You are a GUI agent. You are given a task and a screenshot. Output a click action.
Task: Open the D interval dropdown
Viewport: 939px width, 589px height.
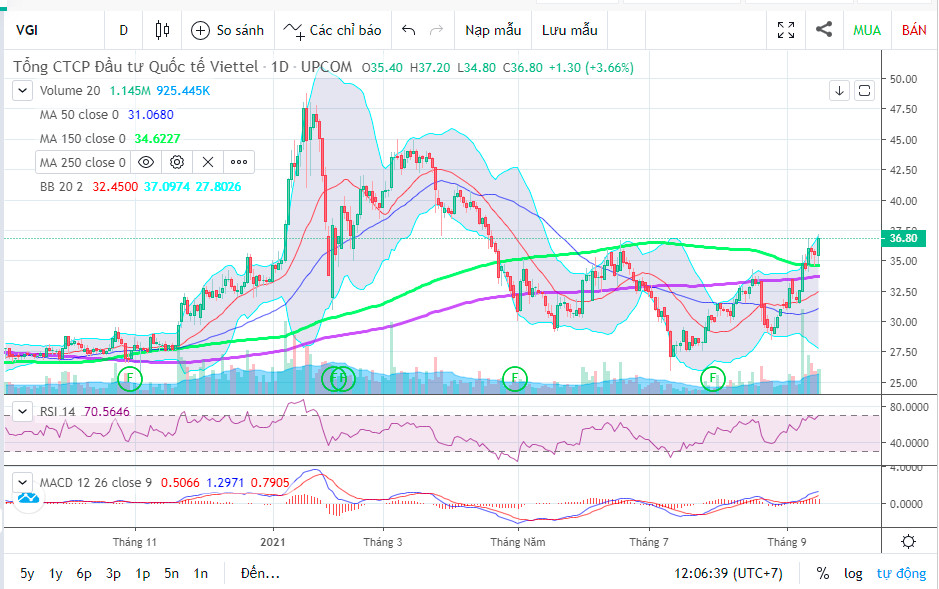coord(123,30)
